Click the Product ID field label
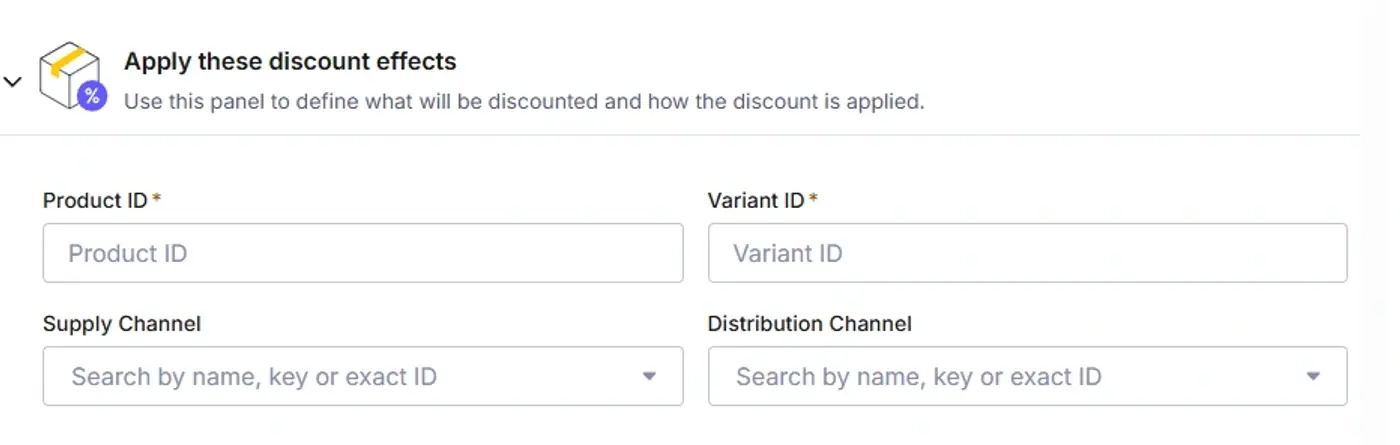Image resolution: width=1400 pixels, height=445 pixels. (x=95, y=200)
